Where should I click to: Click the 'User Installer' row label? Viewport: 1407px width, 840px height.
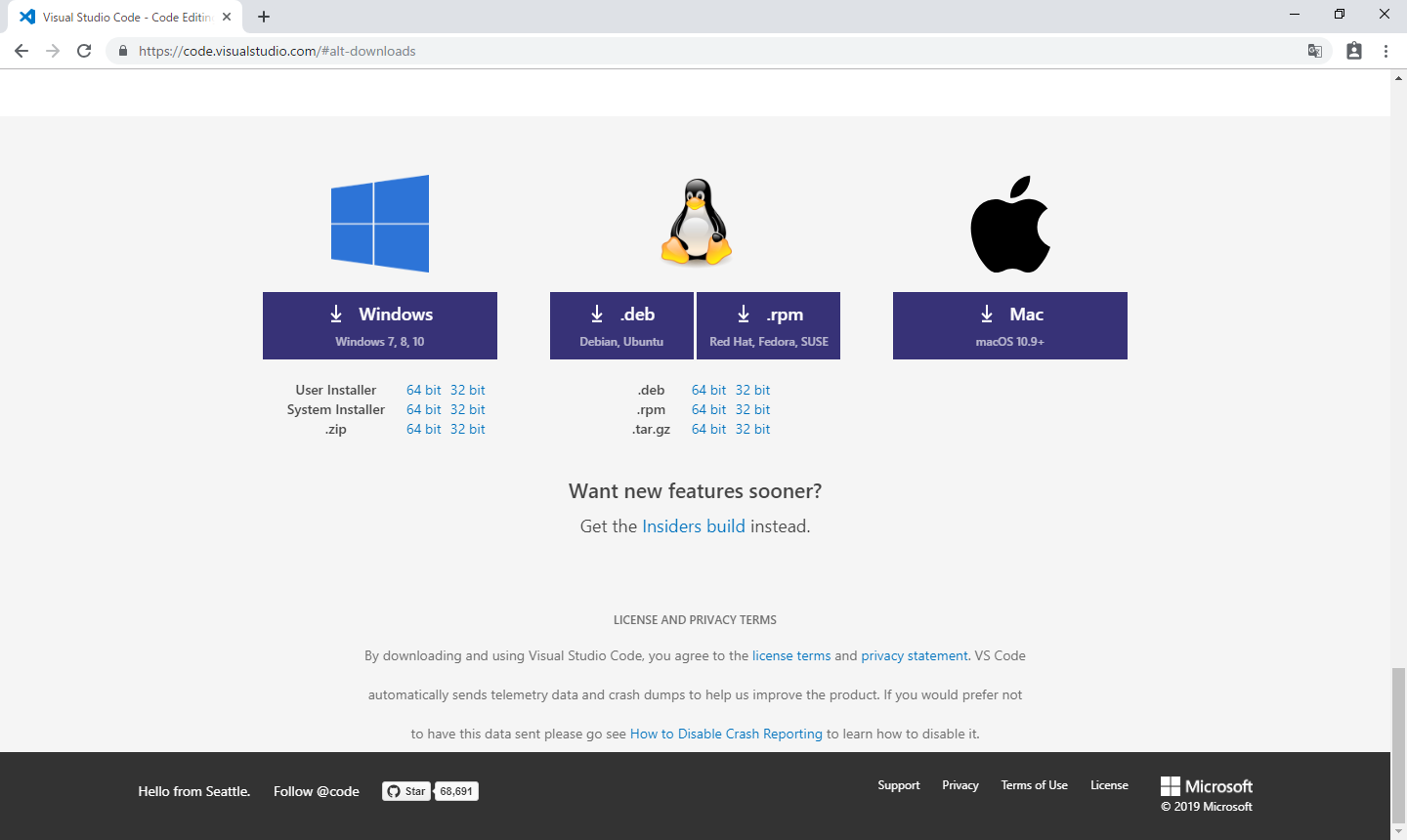336,390
